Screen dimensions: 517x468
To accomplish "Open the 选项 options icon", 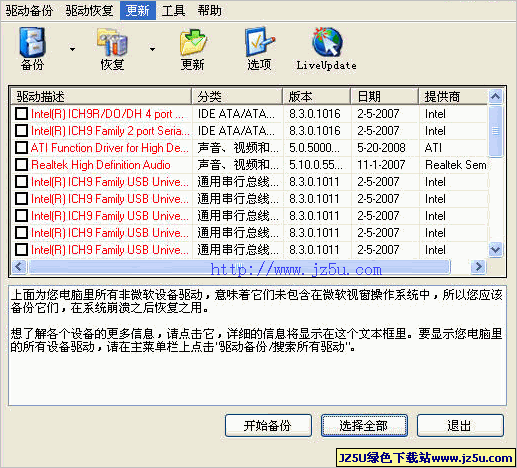I will 259,42.
